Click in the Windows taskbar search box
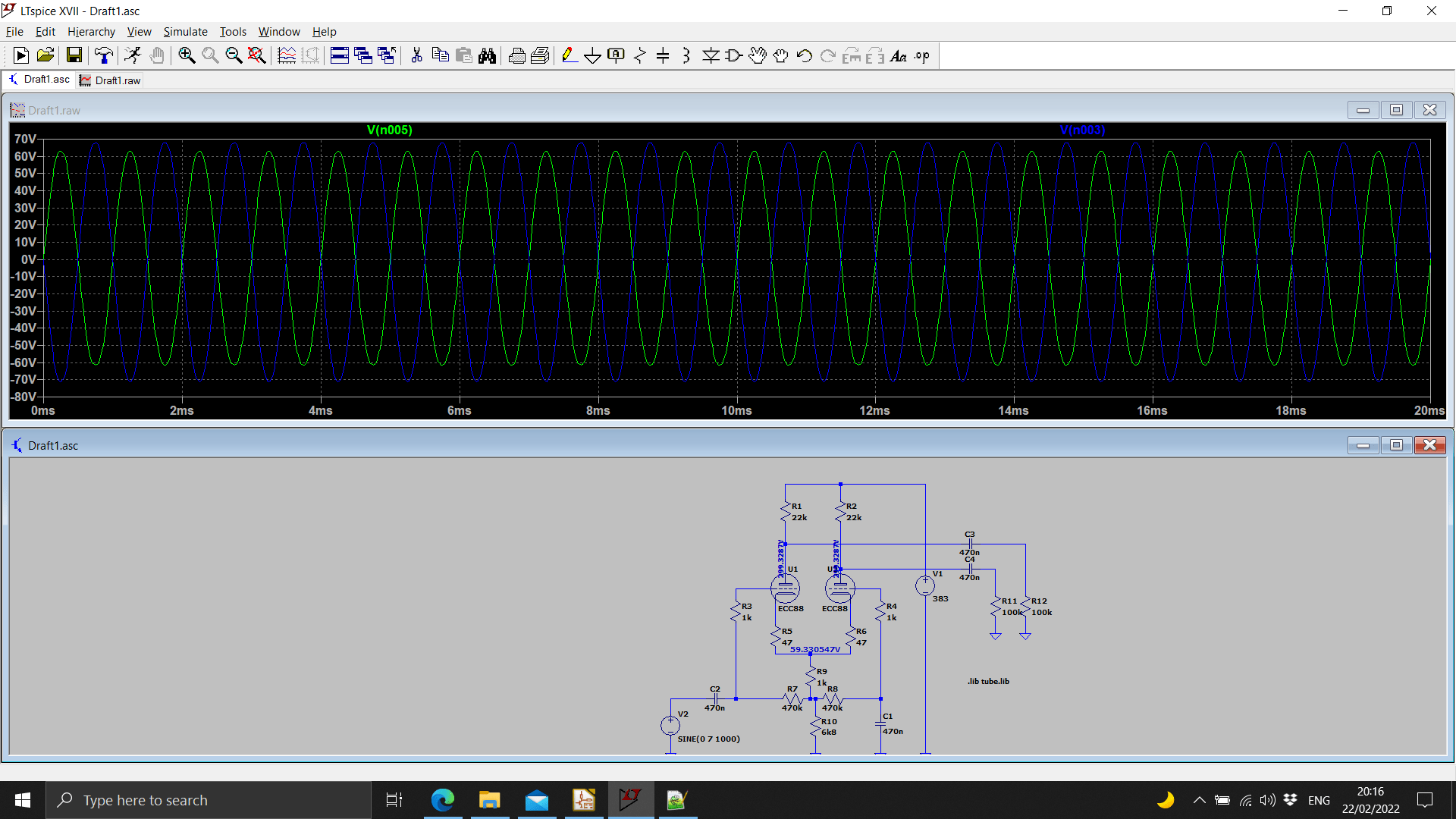 [x=209, y=800]
